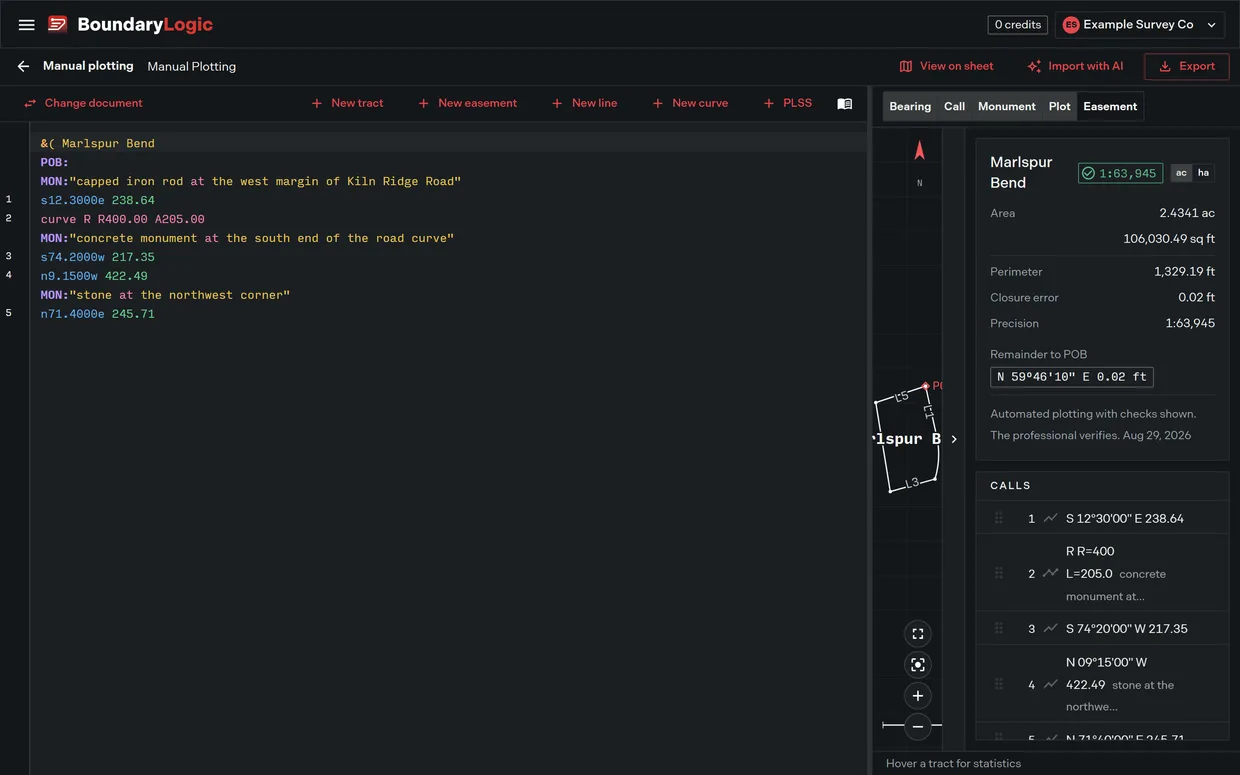Select the Call tab

[x=955, y=106]
